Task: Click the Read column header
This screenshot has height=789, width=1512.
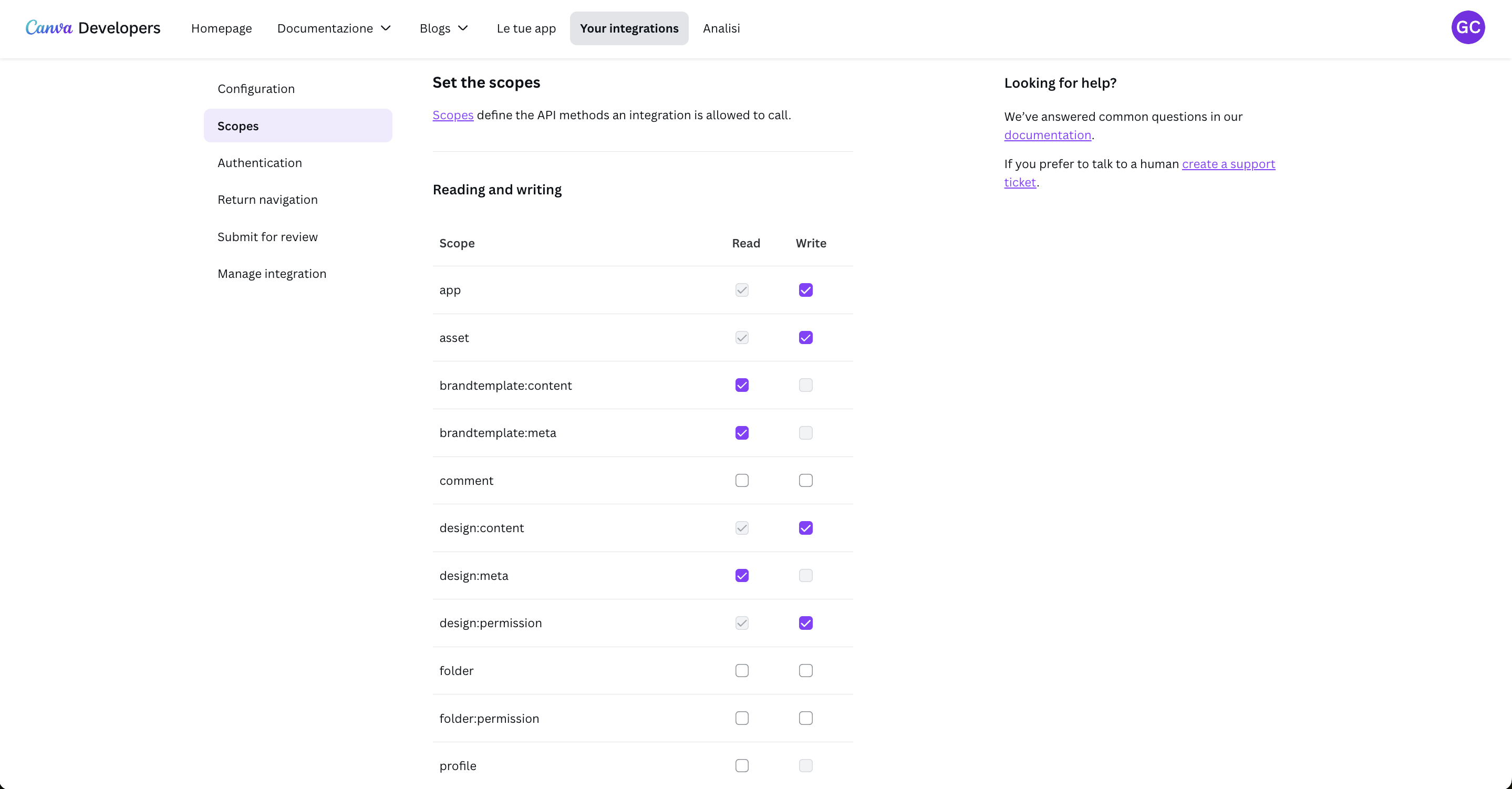Action: pos(745,243)
